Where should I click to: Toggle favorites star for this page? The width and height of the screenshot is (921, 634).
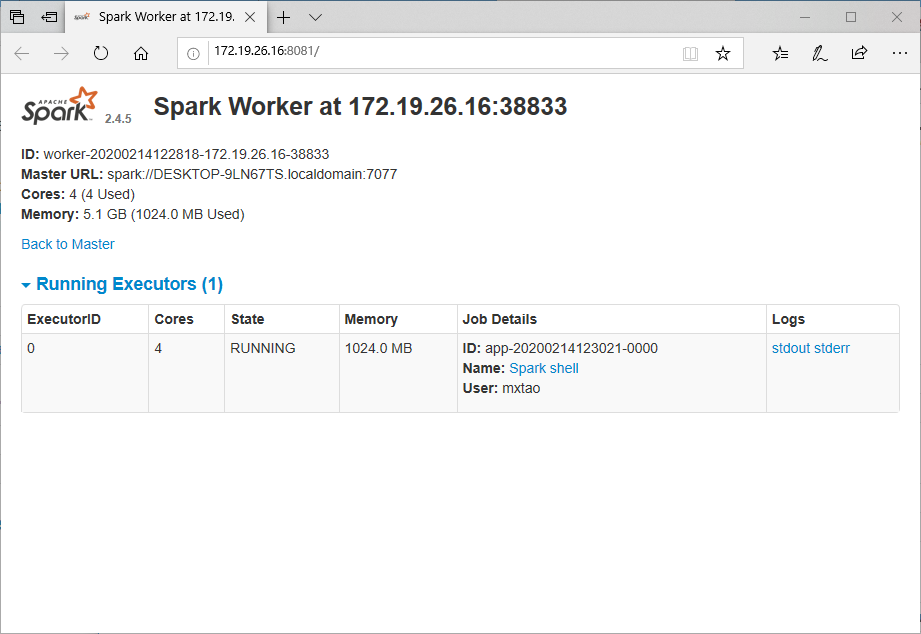point(723,53)
